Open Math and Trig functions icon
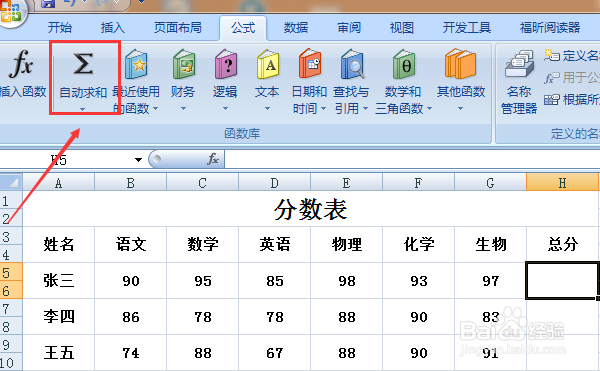 click(403, 63)
